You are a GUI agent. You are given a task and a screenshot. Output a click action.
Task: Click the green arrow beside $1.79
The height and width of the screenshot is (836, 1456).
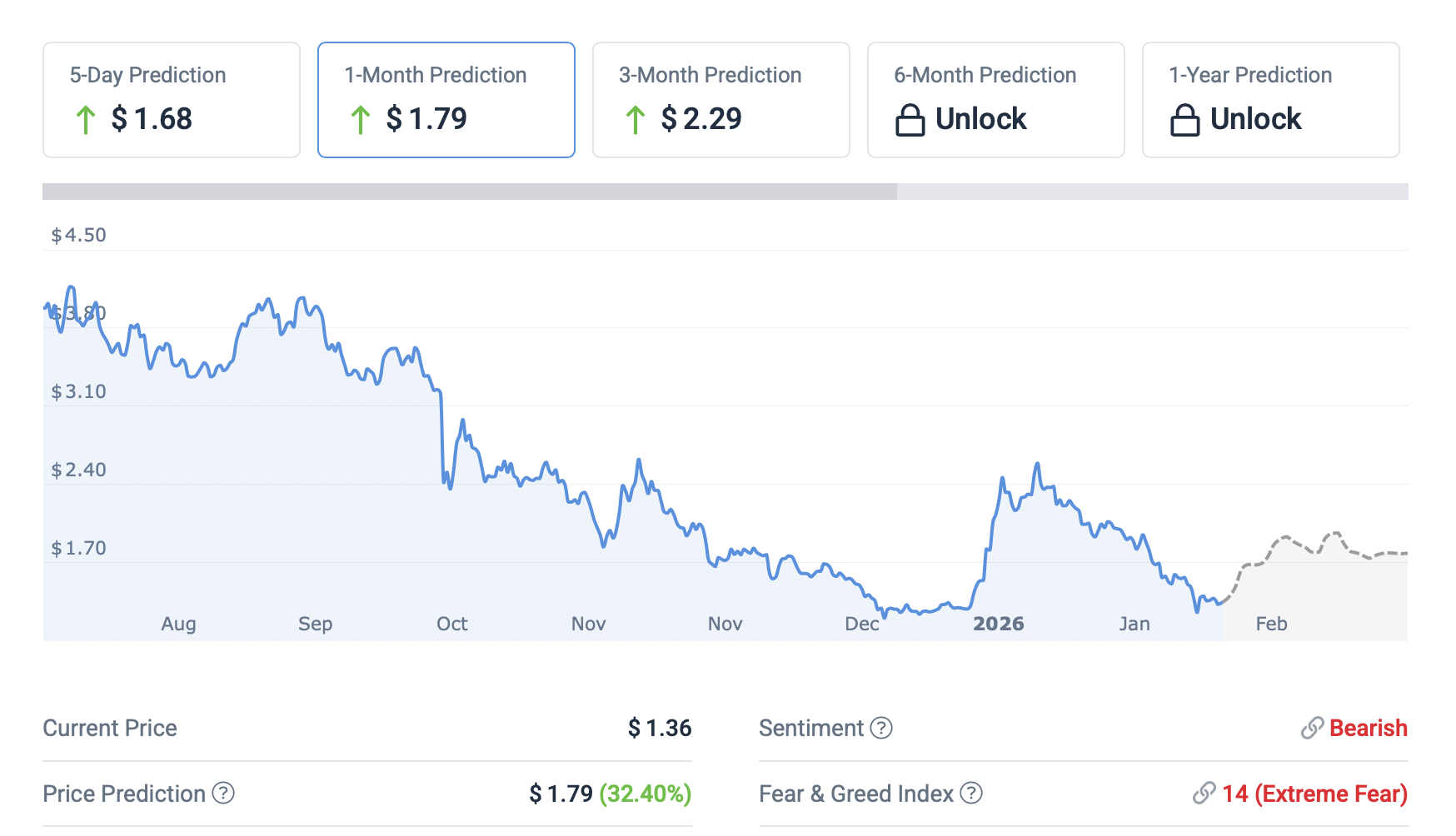coord(360,120)
